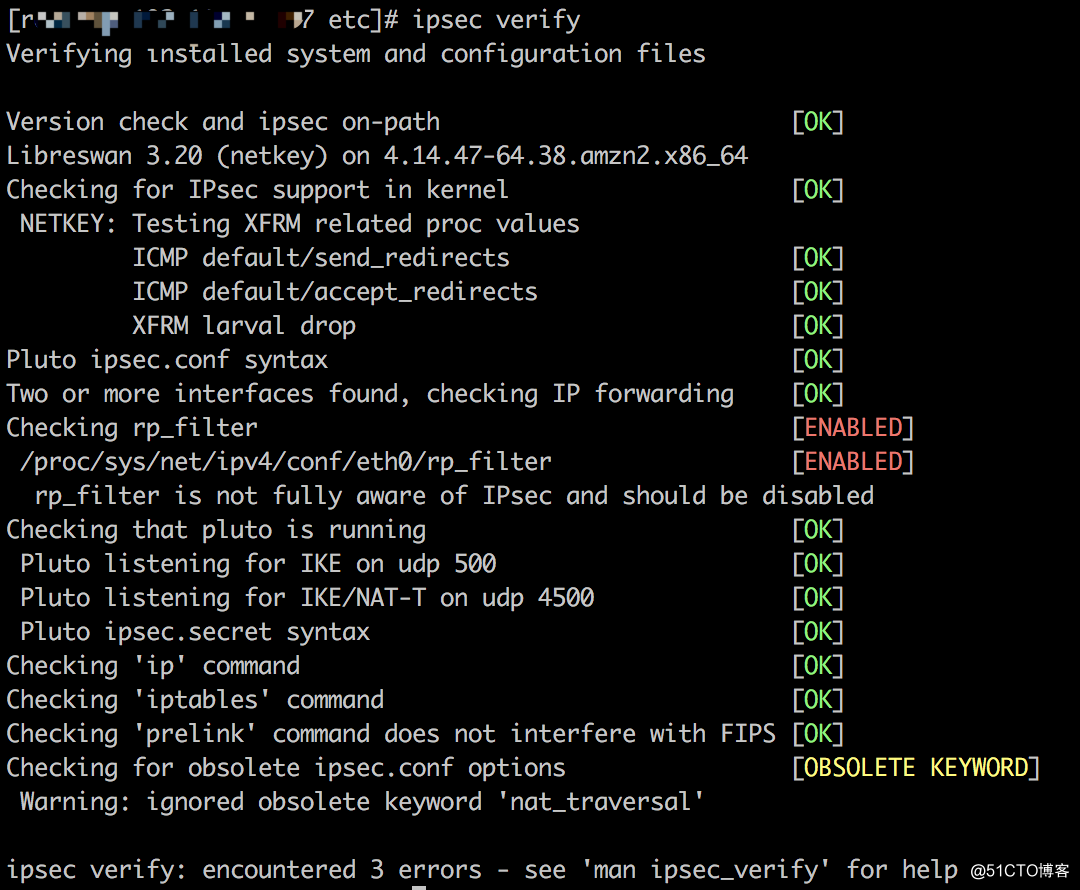Click 'Checking for obsolete ipsec.conf options' line

coord(286,767)
